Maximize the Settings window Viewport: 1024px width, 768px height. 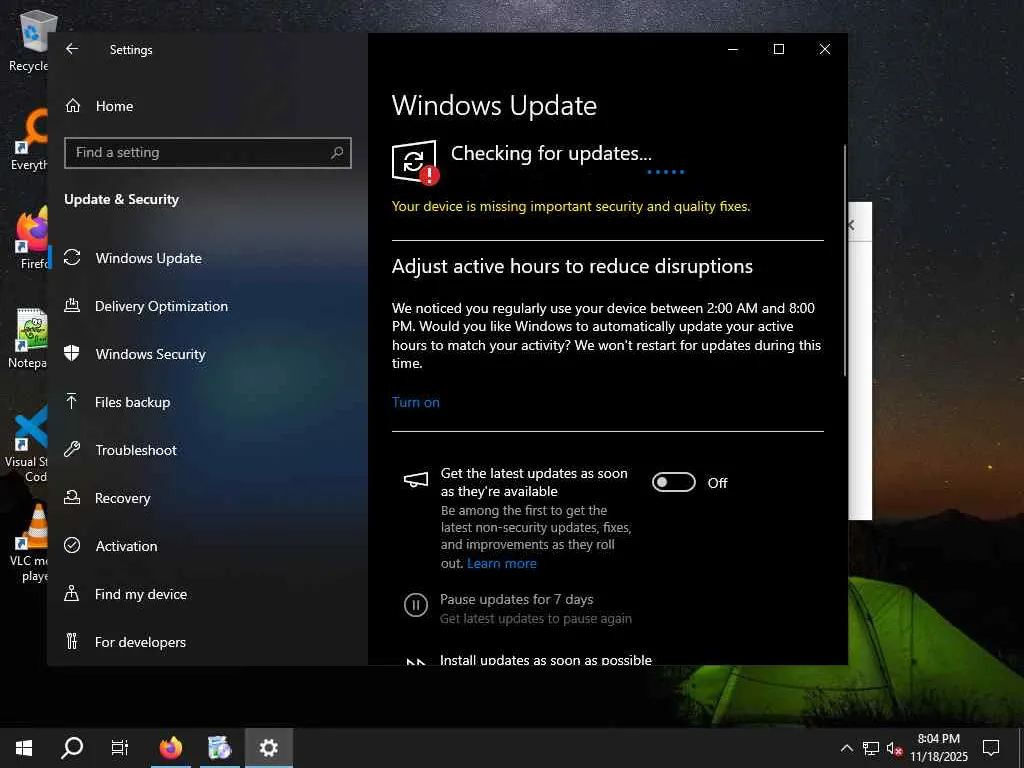pos(778,49)
